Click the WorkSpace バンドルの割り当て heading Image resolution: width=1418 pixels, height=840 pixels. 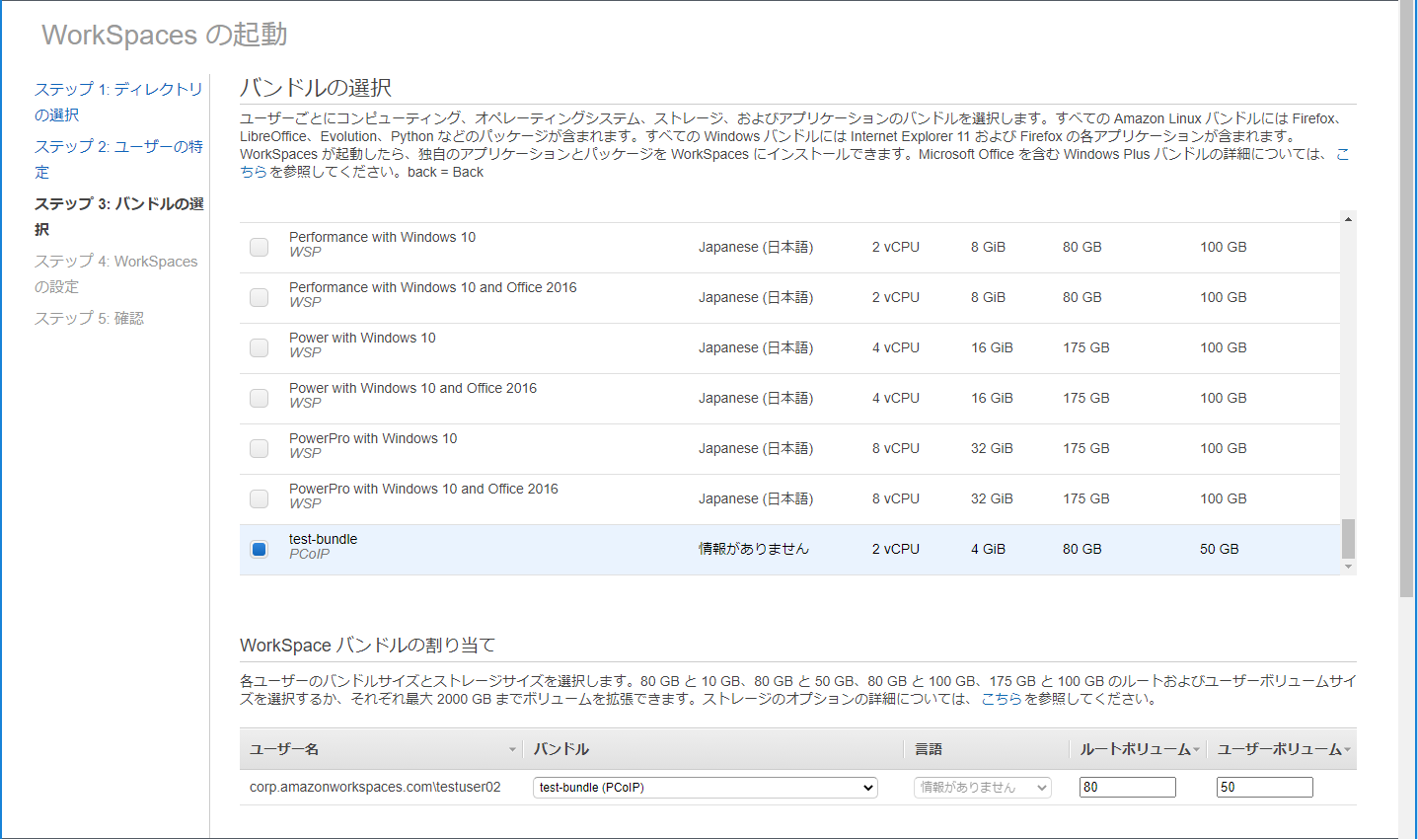coord(368,644)
